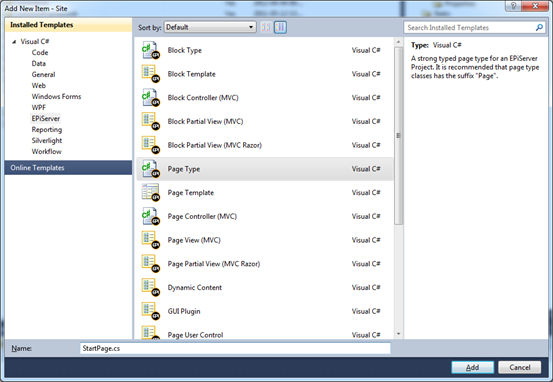This screenshot has height=382, width=553.
Task: Click the template list scrollbar thumb
Action: tap(399, 136)
